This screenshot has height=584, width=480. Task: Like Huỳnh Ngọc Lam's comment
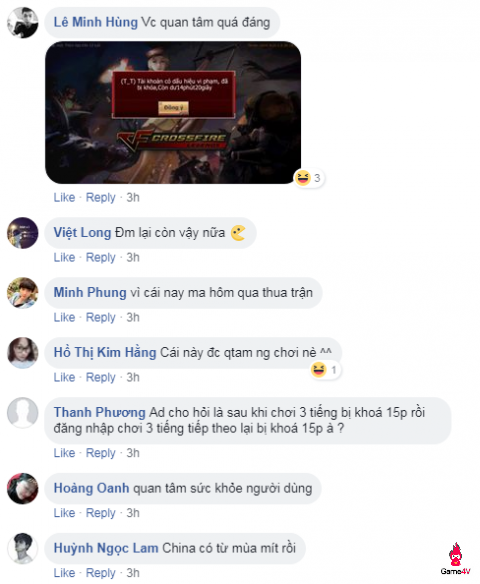(64, 573)
